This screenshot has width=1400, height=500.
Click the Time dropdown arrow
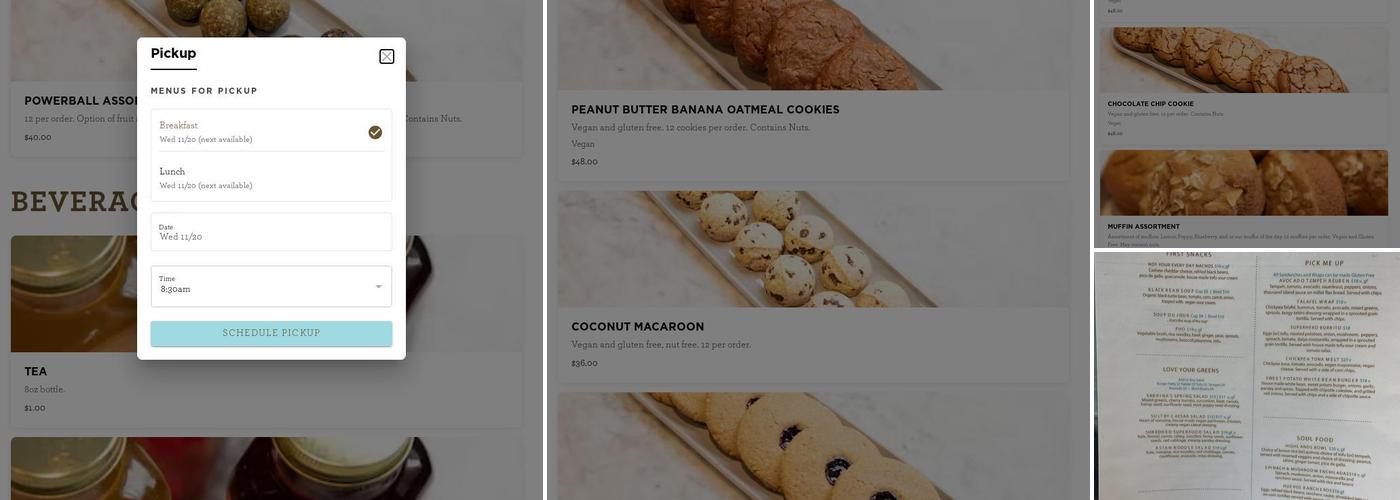[x=378, y=287]
